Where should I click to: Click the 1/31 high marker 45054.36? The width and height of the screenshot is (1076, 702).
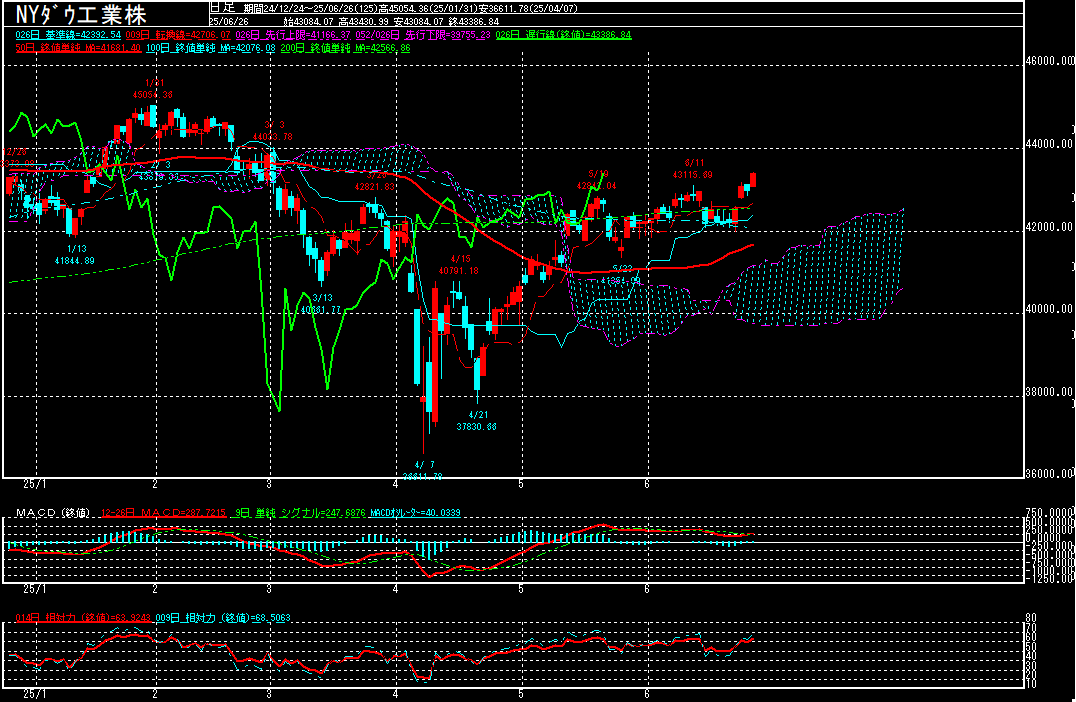point(153,89)
